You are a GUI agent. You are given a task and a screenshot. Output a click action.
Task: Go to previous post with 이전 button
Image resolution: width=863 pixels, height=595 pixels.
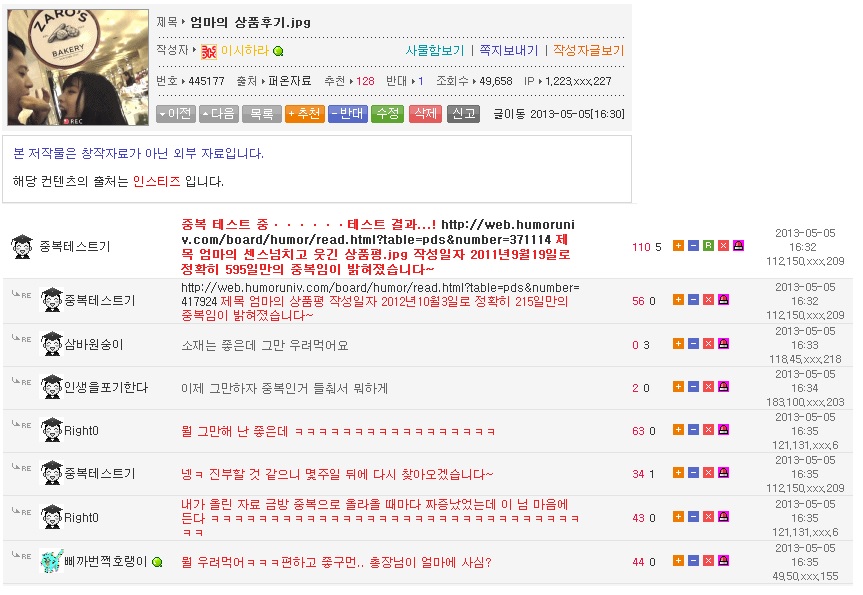(x=176, y=114)
